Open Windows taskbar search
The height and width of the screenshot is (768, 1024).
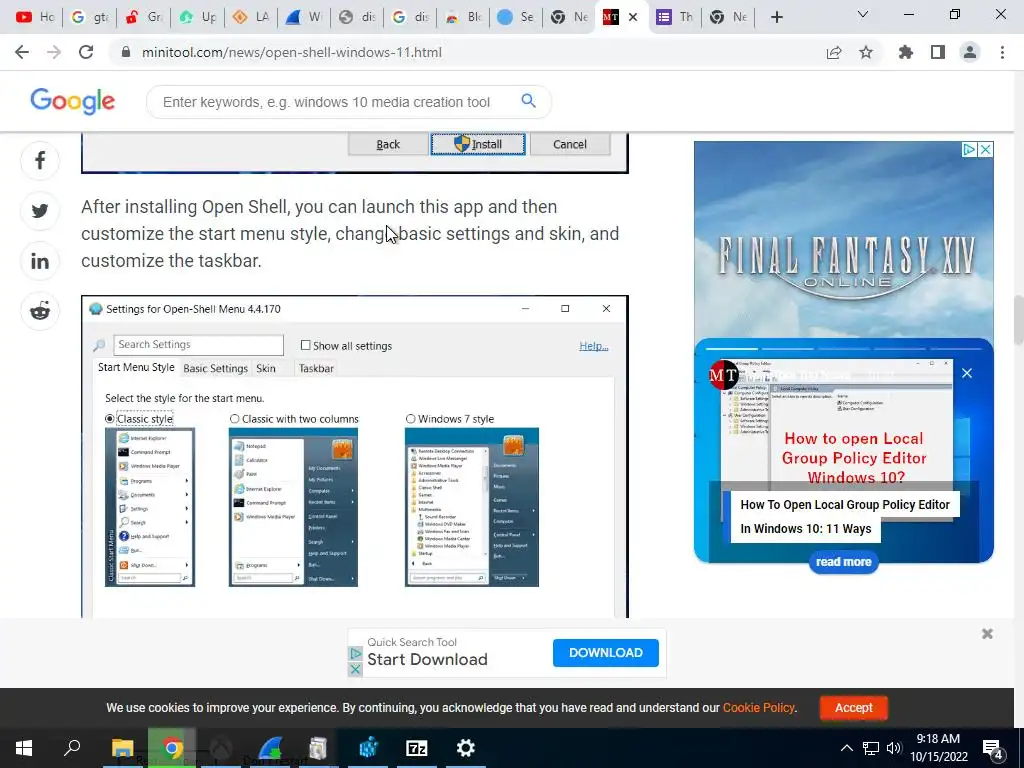coord(72,748)
